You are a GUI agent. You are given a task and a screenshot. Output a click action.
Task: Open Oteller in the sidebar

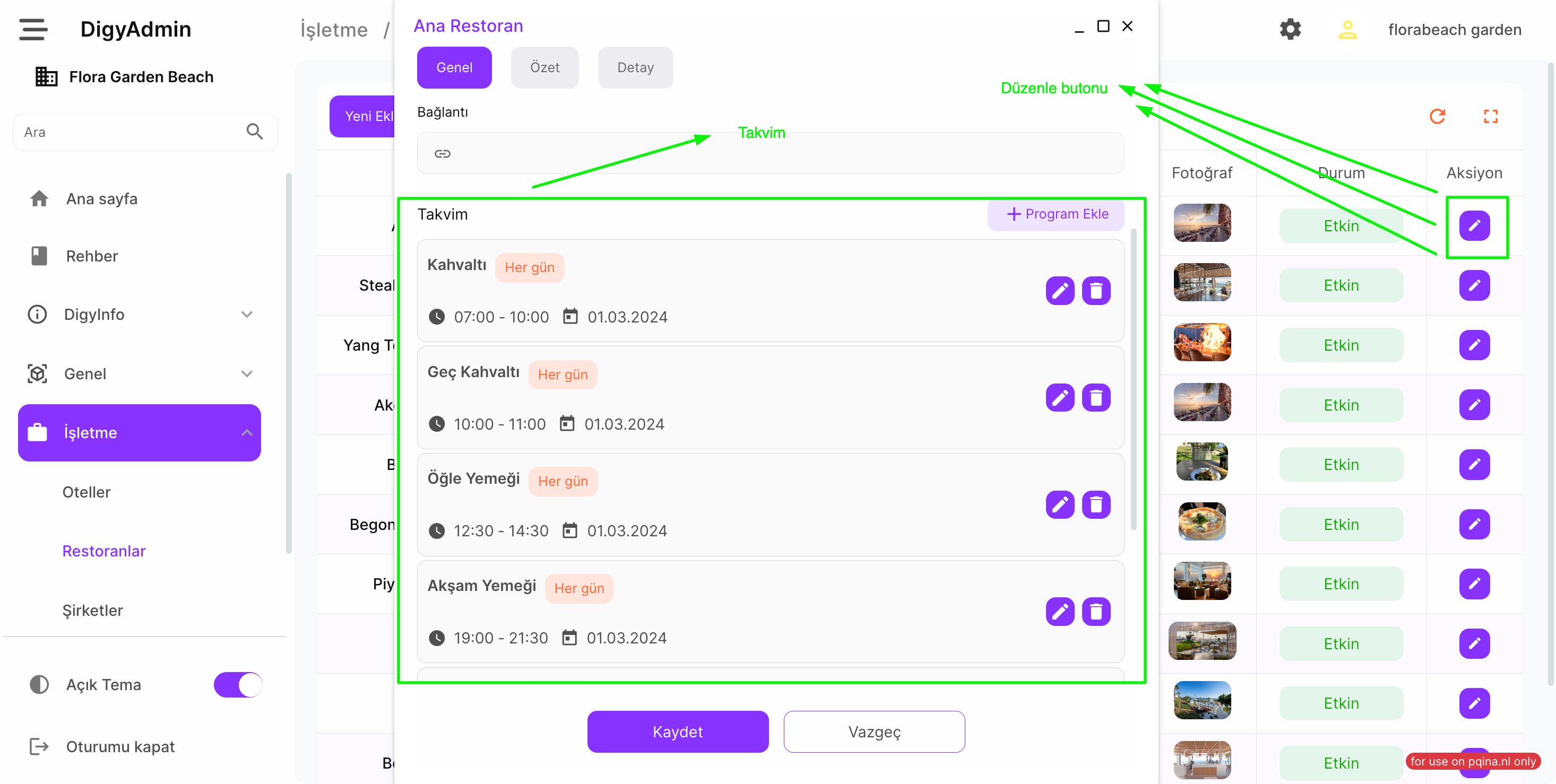pyautogui.click(x=87, y=492)
